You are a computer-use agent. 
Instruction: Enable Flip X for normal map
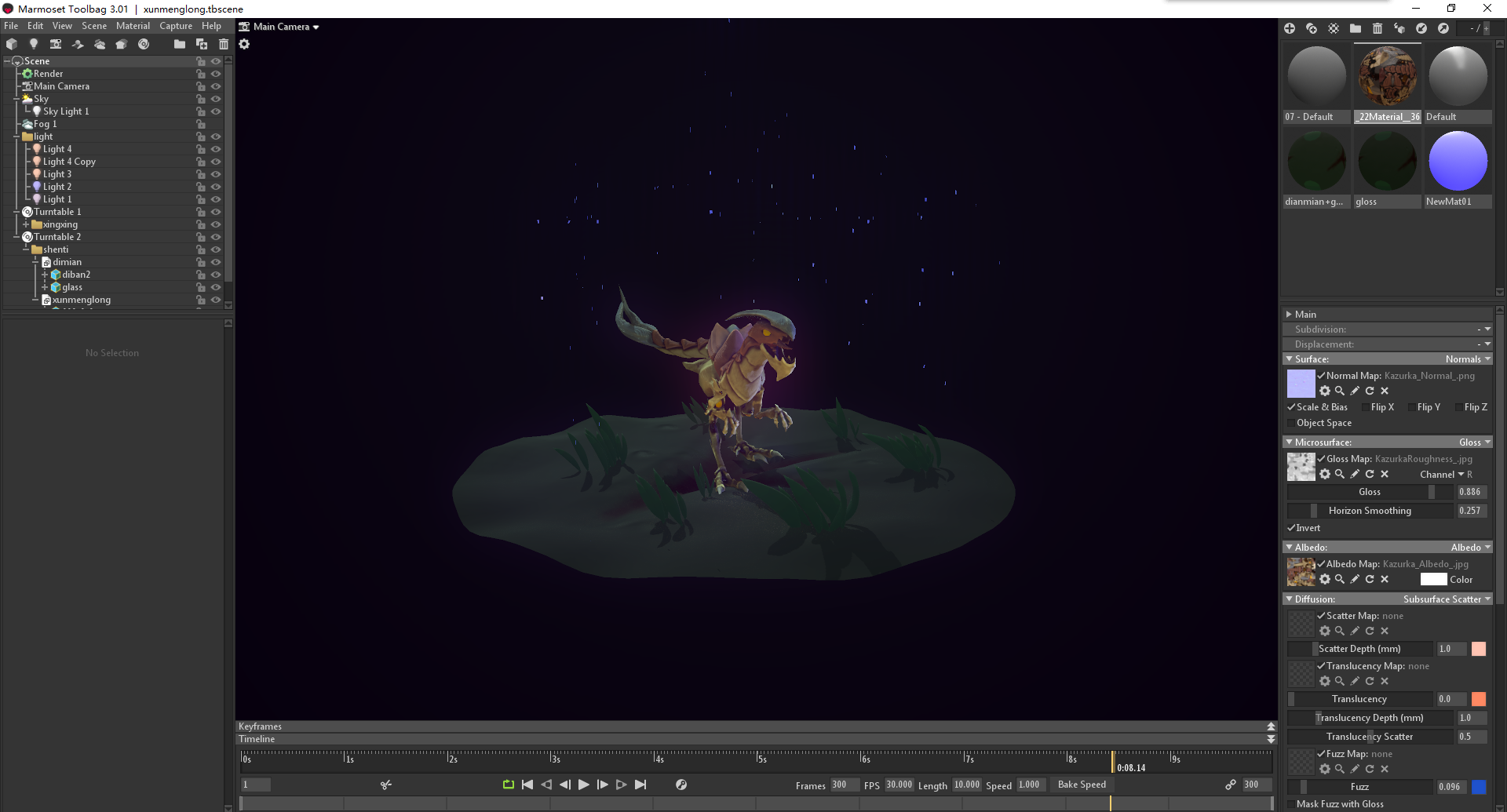[x=1366, y=407]
